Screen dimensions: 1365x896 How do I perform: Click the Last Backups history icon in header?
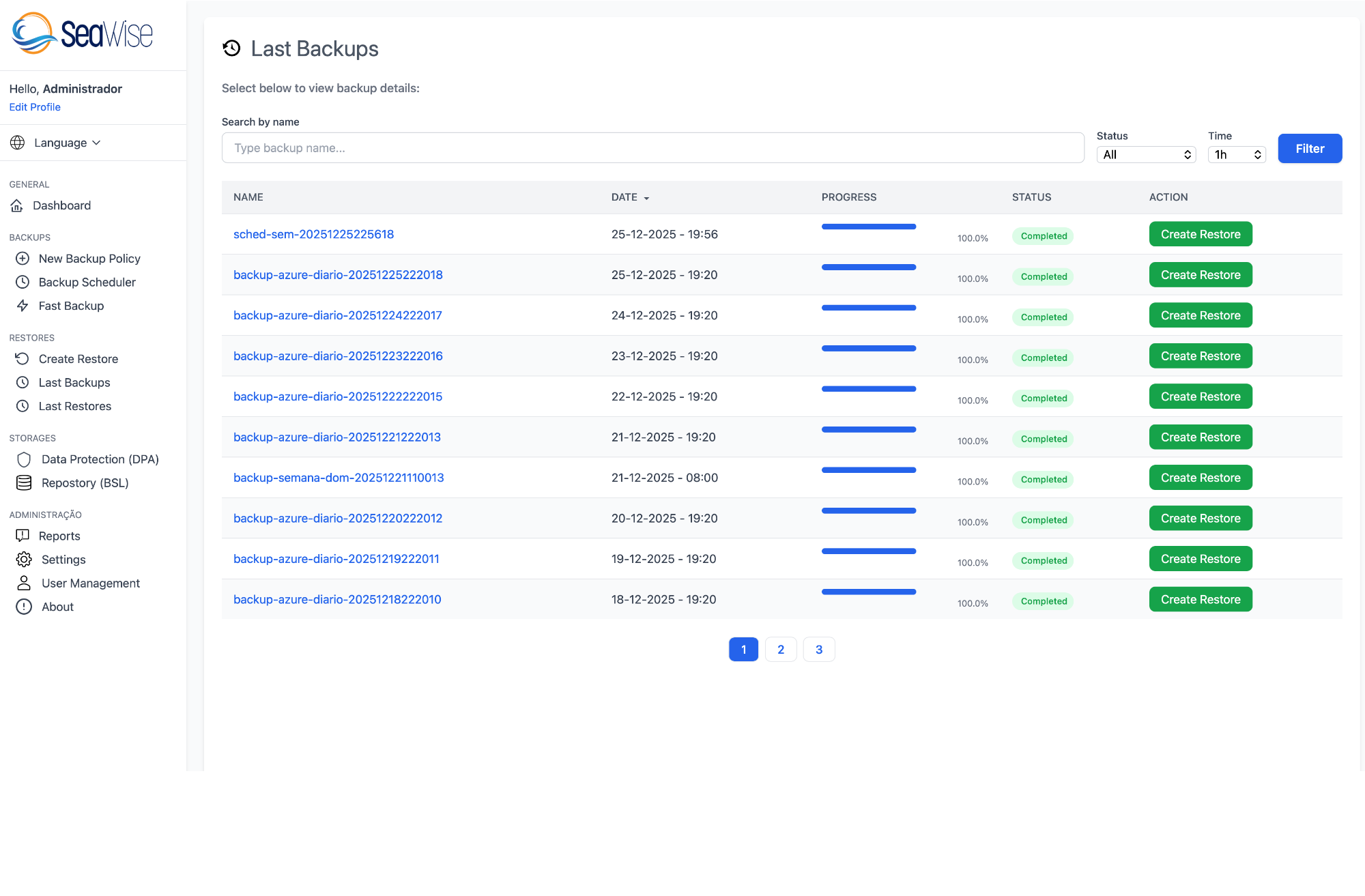(x=232, y=48)
